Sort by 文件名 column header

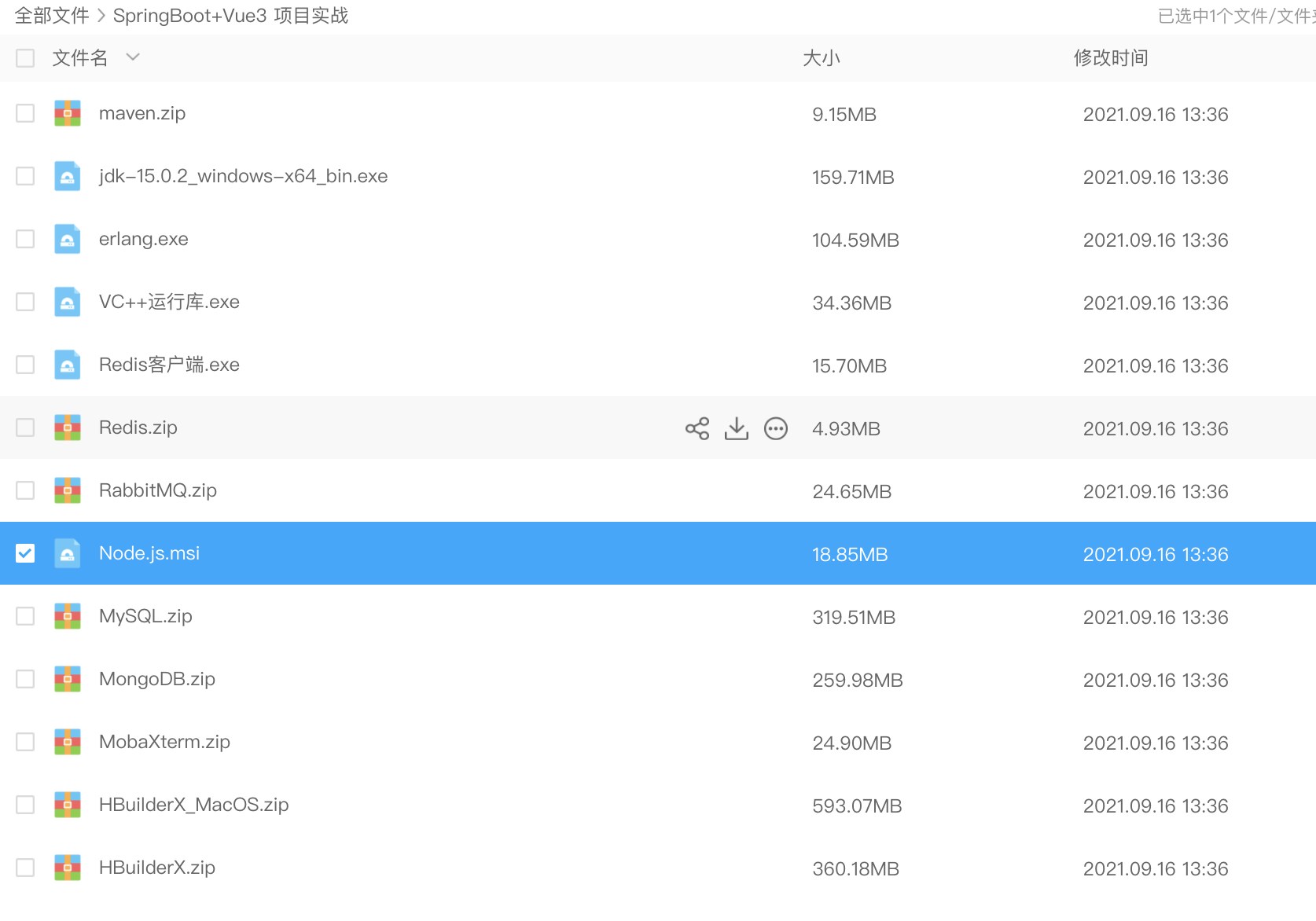79,58
